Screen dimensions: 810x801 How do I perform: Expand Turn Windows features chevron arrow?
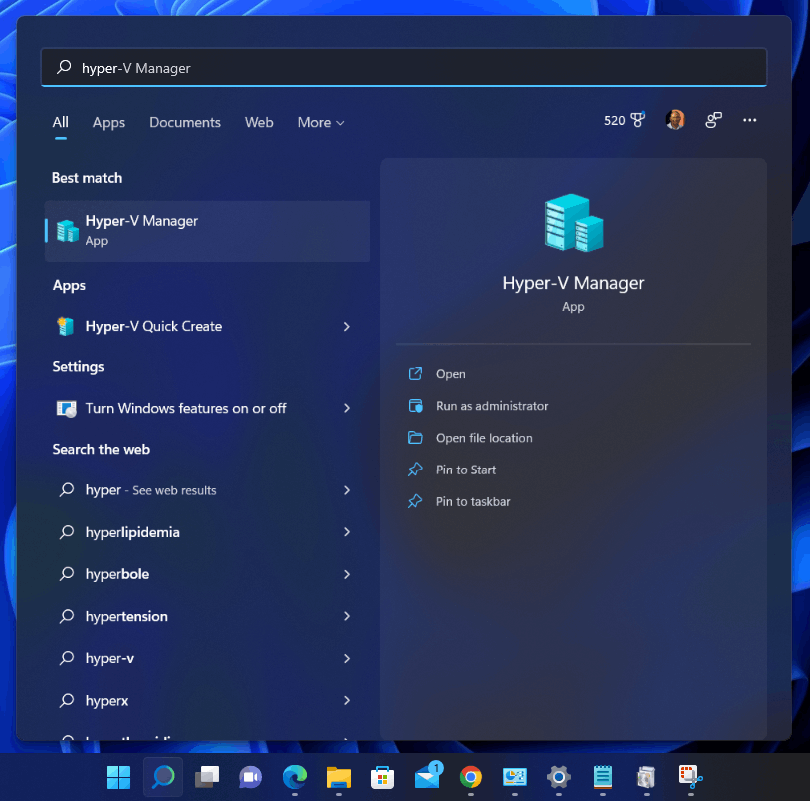point(347,409)
